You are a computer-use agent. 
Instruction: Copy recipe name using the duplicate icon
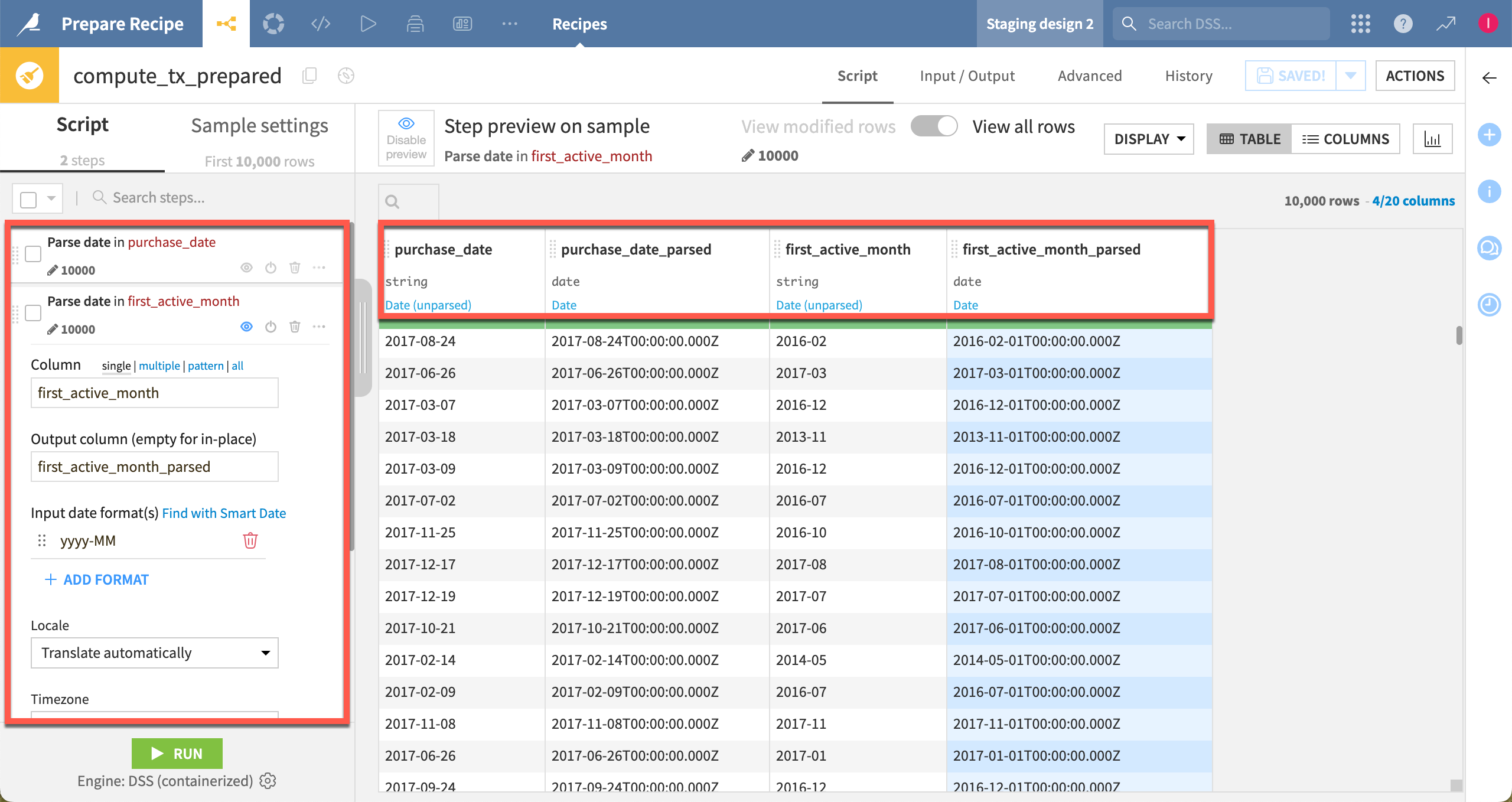[x=309, y=76]
